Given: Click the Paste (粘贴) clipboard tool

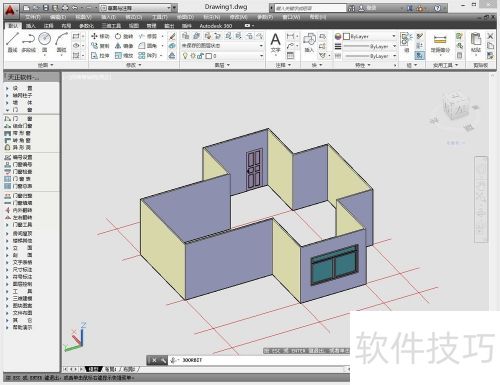Looking at the screenshot, I should tap(476, 43).
